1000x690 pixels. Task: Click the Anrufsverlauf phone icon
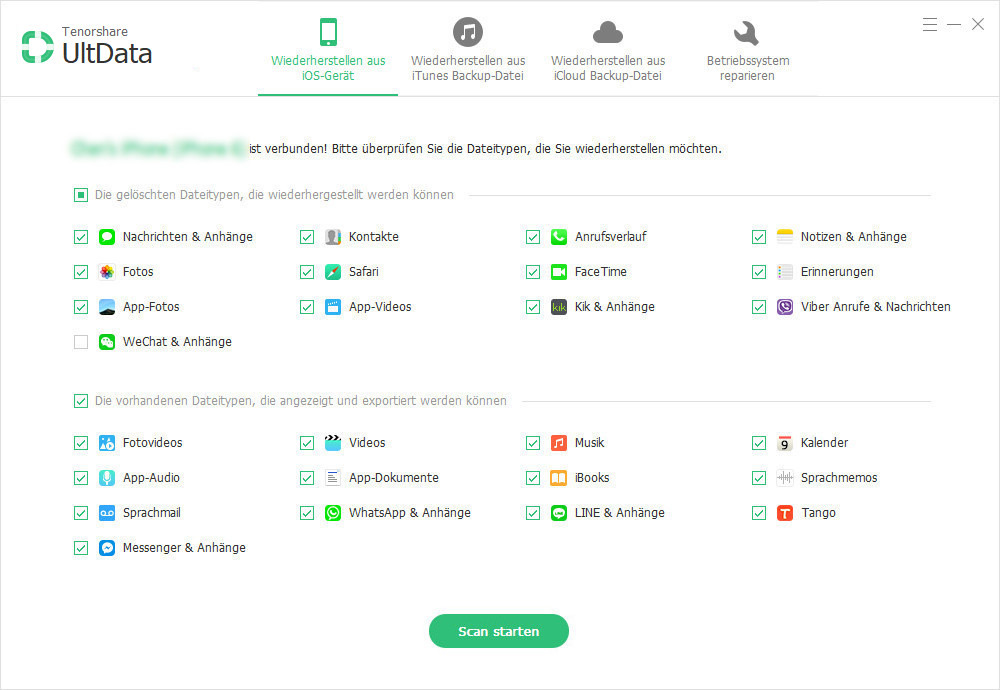[x=559, y=237]
